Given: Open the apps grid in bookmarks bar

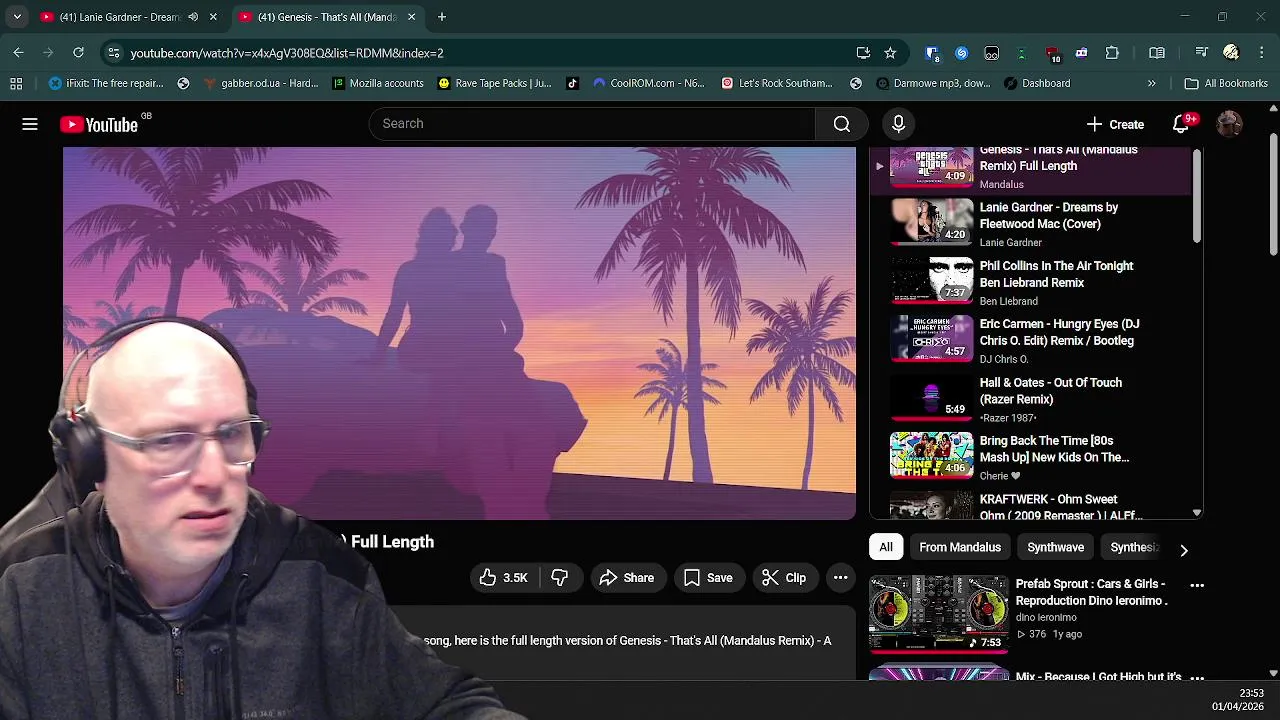Looking at the screenshot, I should point(16,84).
